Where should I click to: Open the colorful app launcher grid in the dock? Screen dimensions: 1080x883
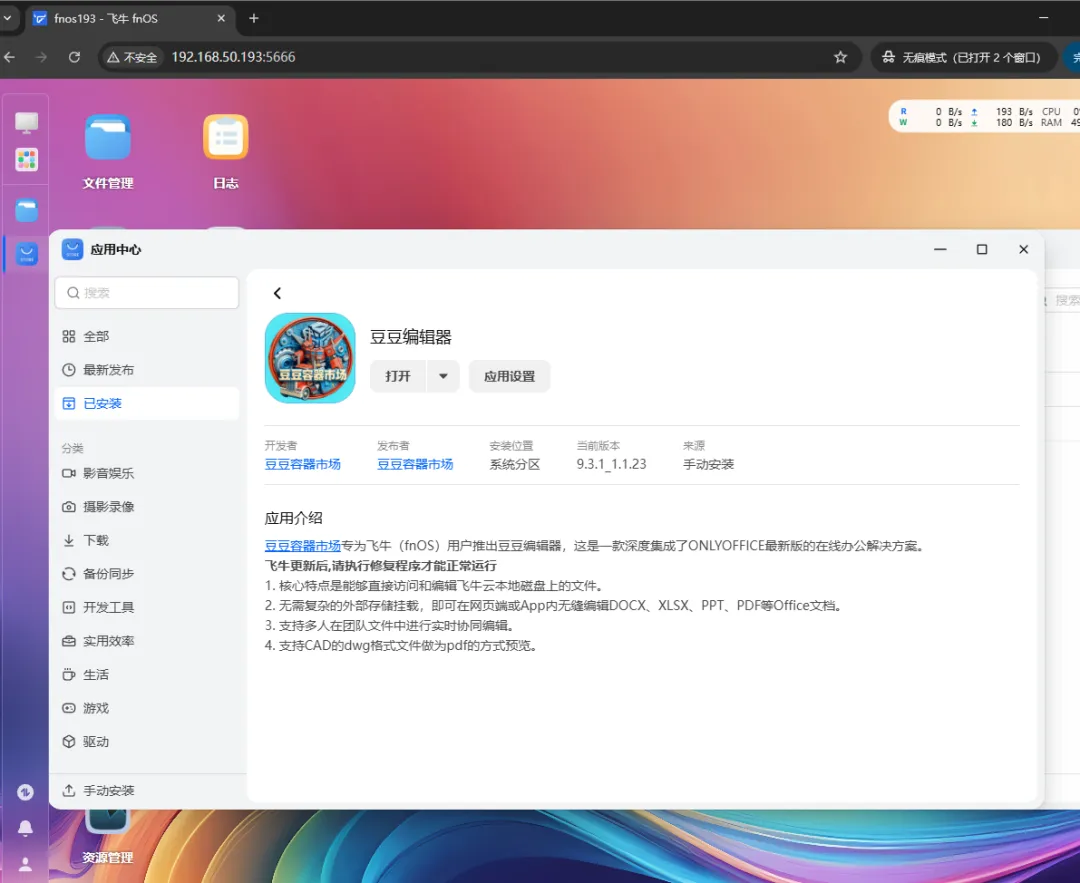26,160
